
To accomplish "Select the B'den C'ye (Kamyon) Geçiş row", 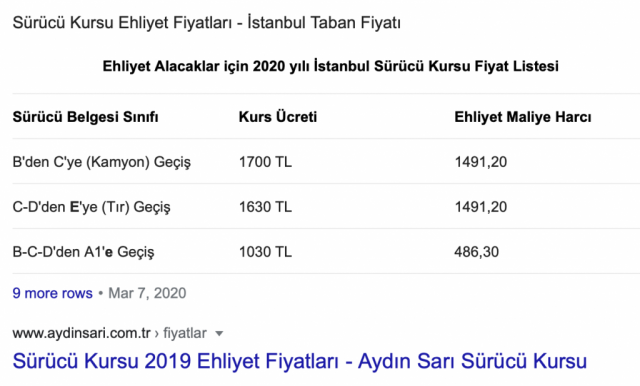I will [326, 162].
